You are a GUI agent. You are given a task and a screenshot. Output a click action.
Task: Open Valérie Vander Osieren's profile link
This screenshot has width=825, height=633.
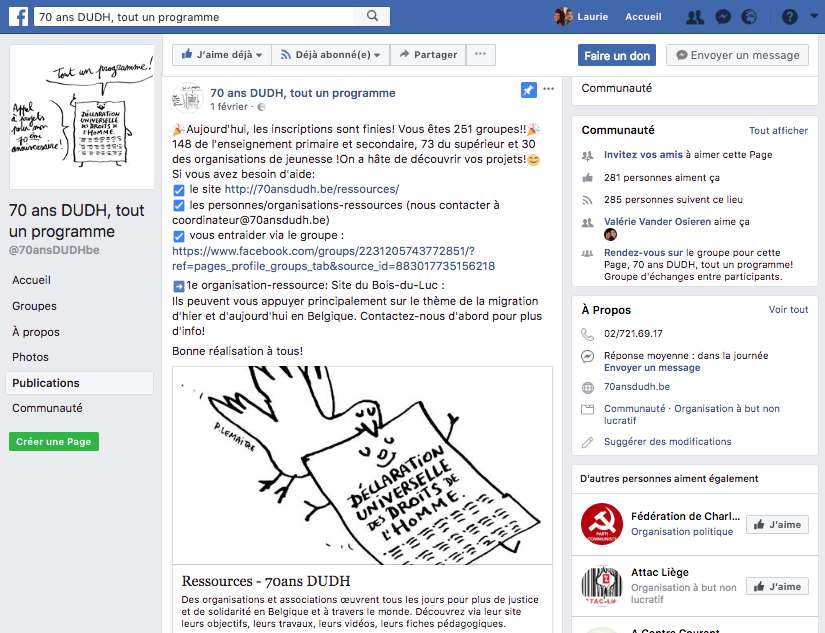tap(657, 222)
